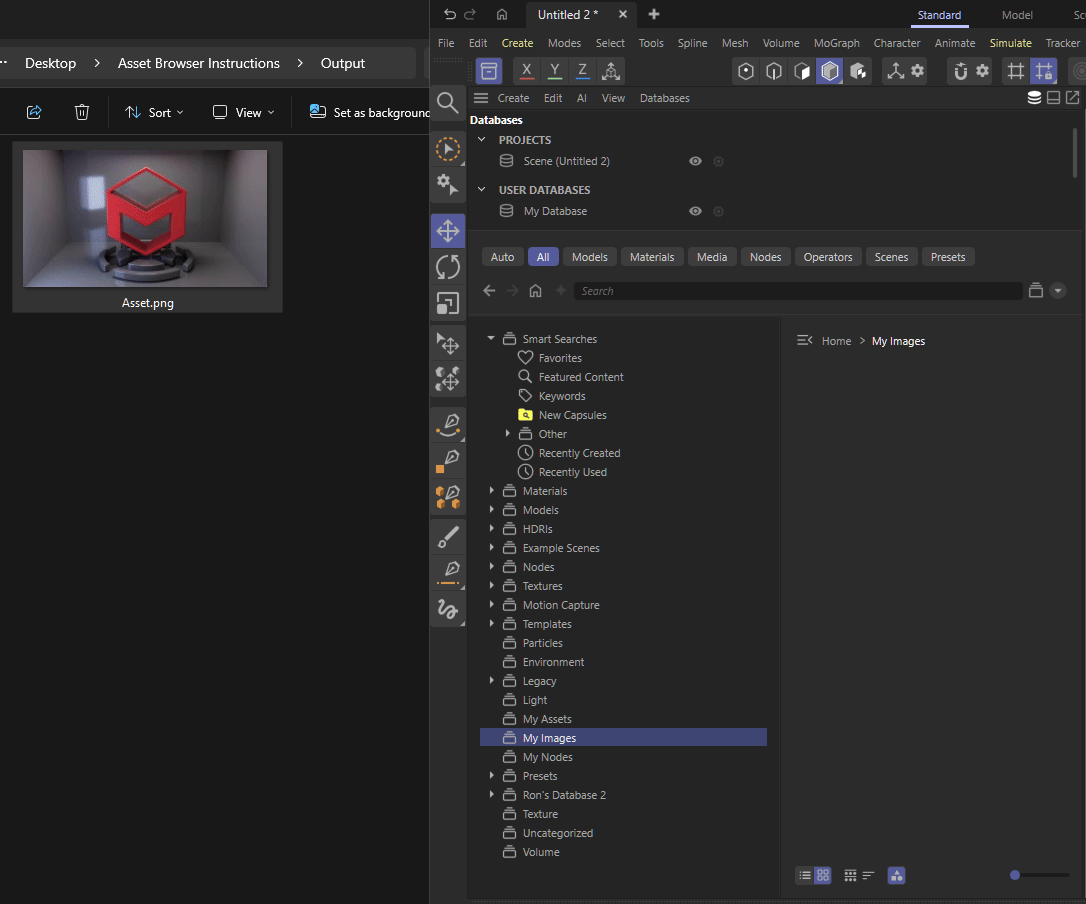Click the Materials filter button
Viewport: 1086px width, 904px height.
652,257
